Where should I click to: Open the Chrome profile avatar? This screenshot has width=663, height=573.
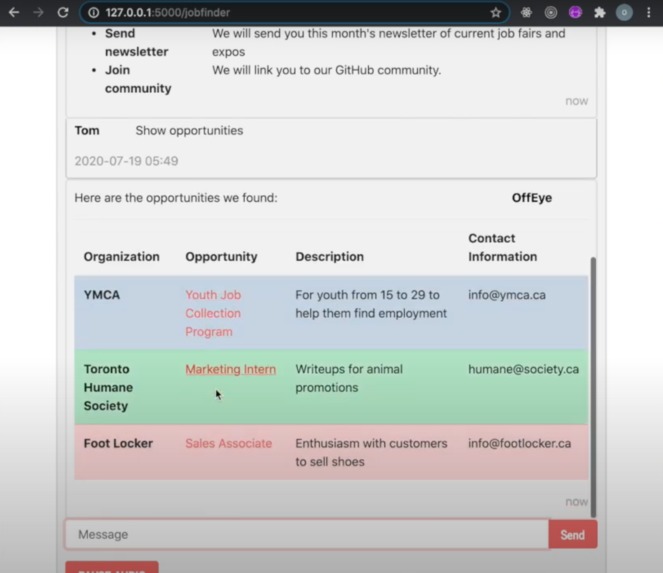pos(624,13)
